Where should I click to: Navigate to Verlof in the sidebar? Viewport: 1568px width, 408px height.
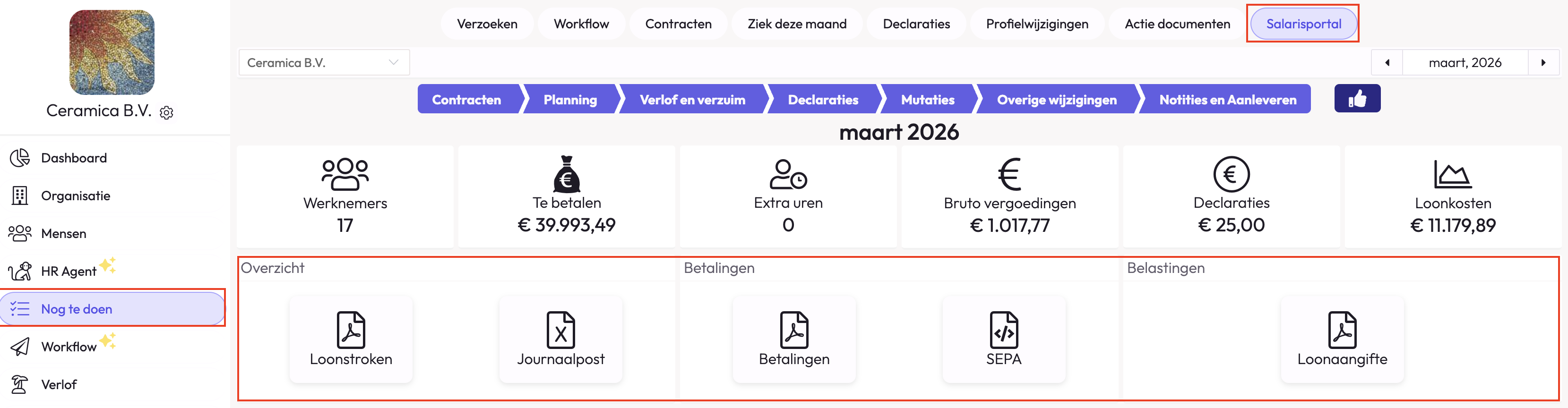tap(59, 384)
